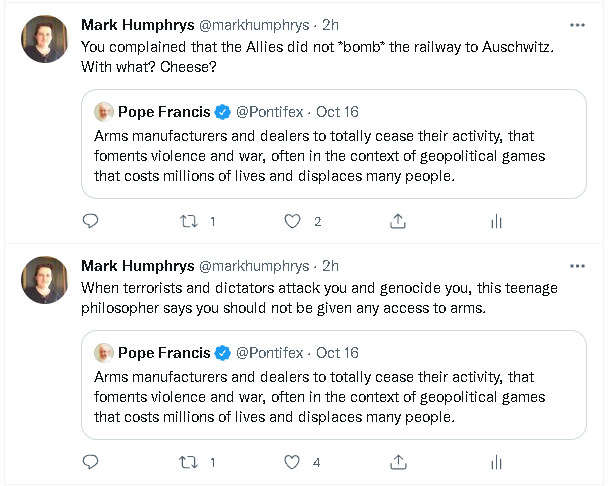Reply to the Auschwitz railway tweet

click(x=90, y=221)
